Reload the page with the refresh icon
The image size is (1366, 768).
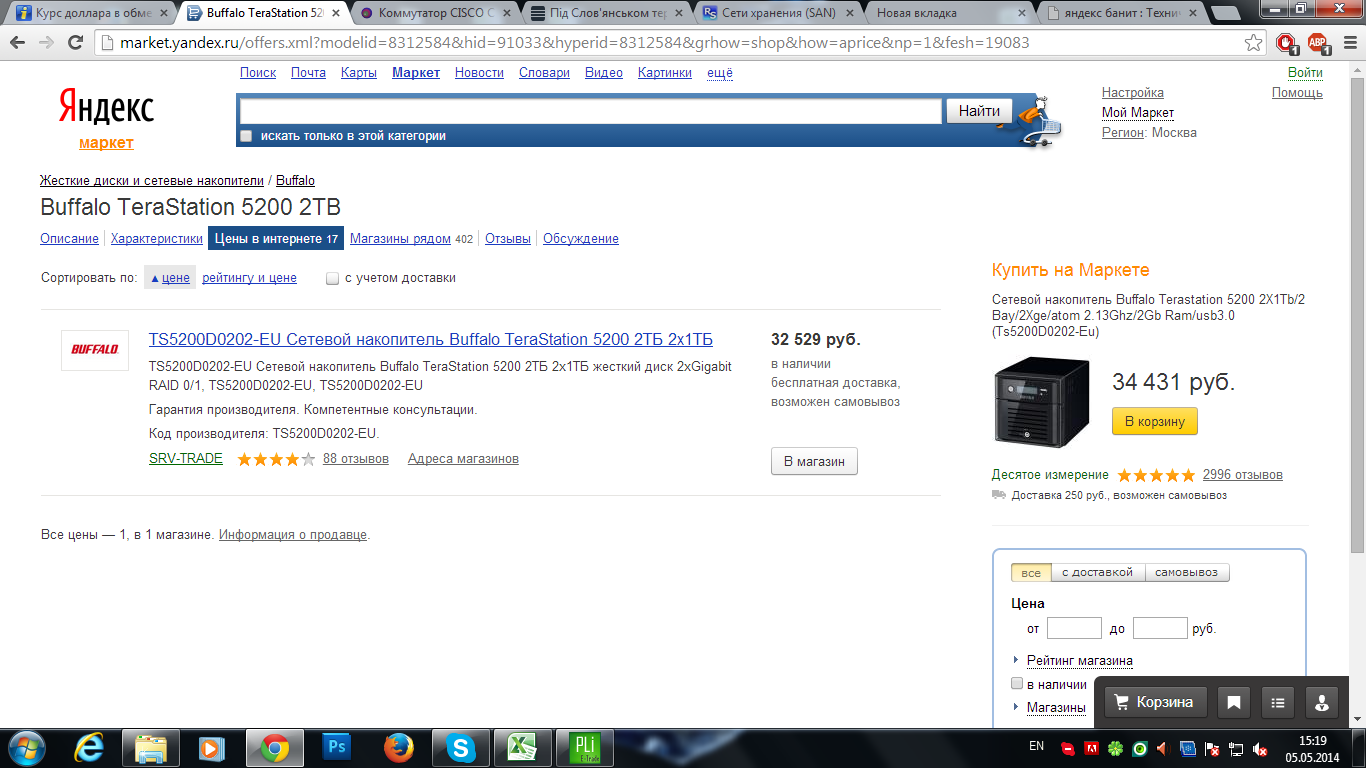point(75,43)
